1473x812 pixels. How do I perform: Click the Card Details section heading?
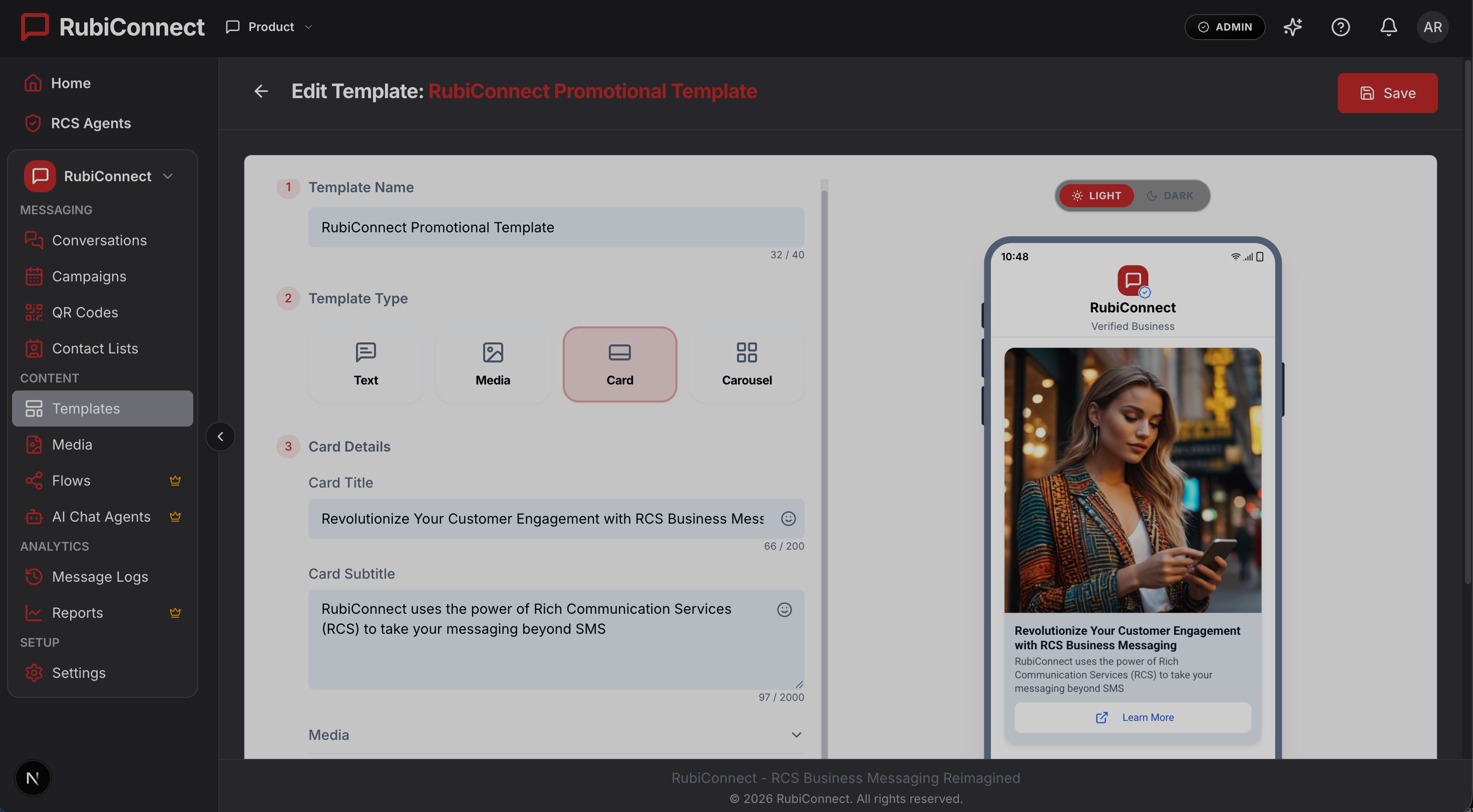pos(349,446)
